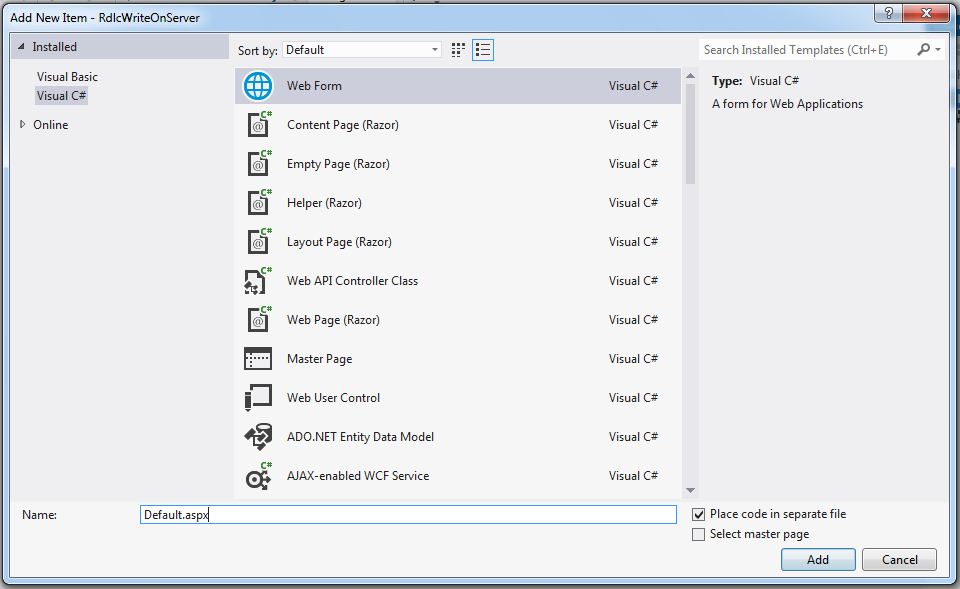Select Visual C# in templates tree
Screen dimensions: 960x589
pos(61,96)
